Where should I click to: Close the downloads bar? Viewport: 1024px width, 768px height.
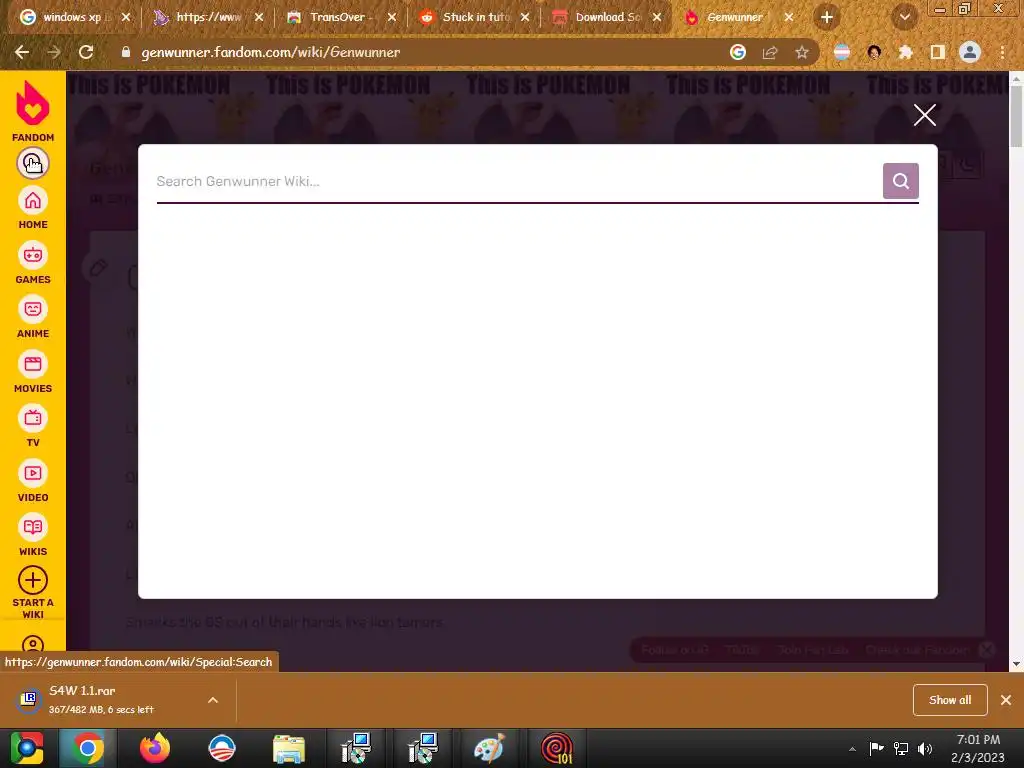1006,700
